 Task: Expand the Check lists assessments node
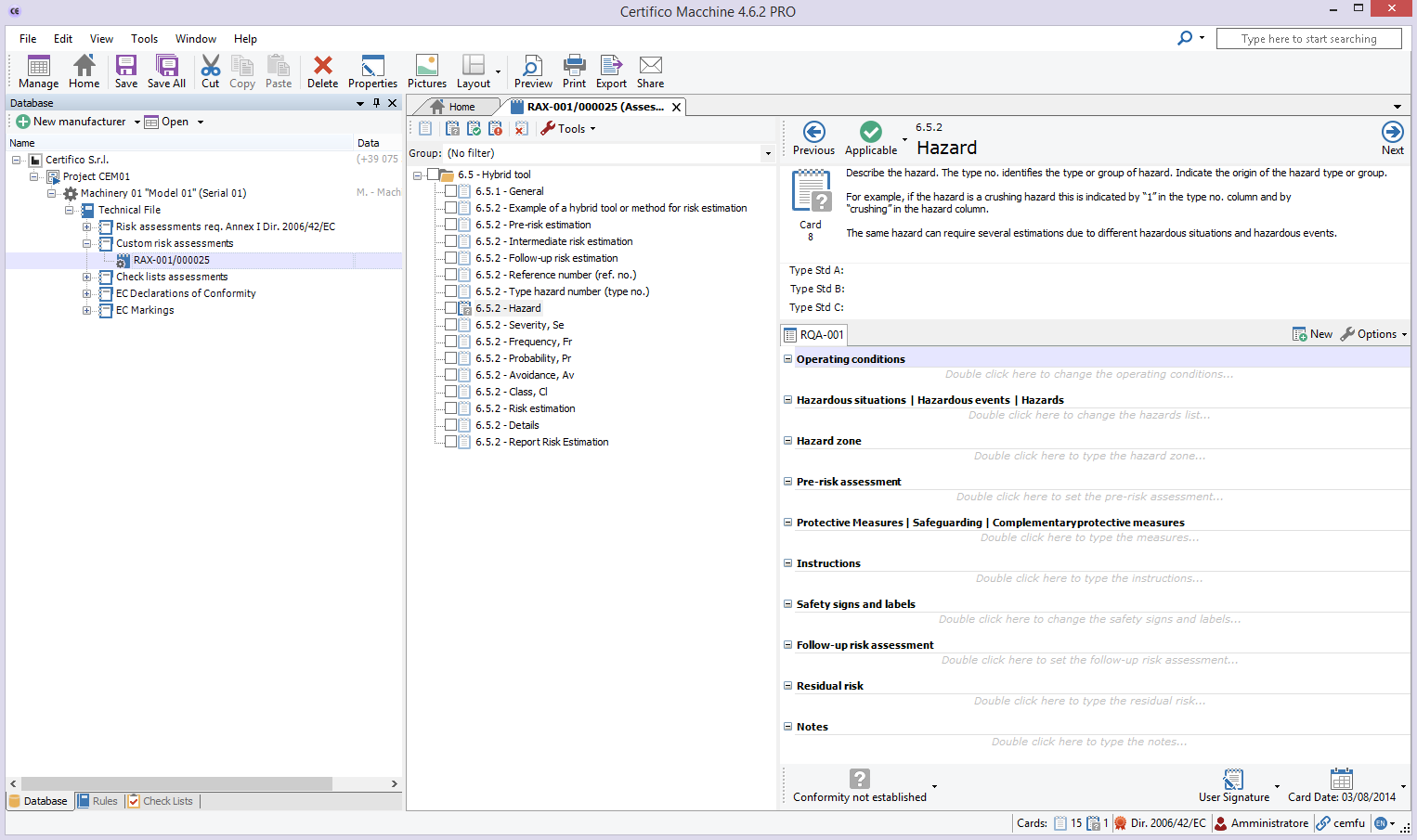86,277
